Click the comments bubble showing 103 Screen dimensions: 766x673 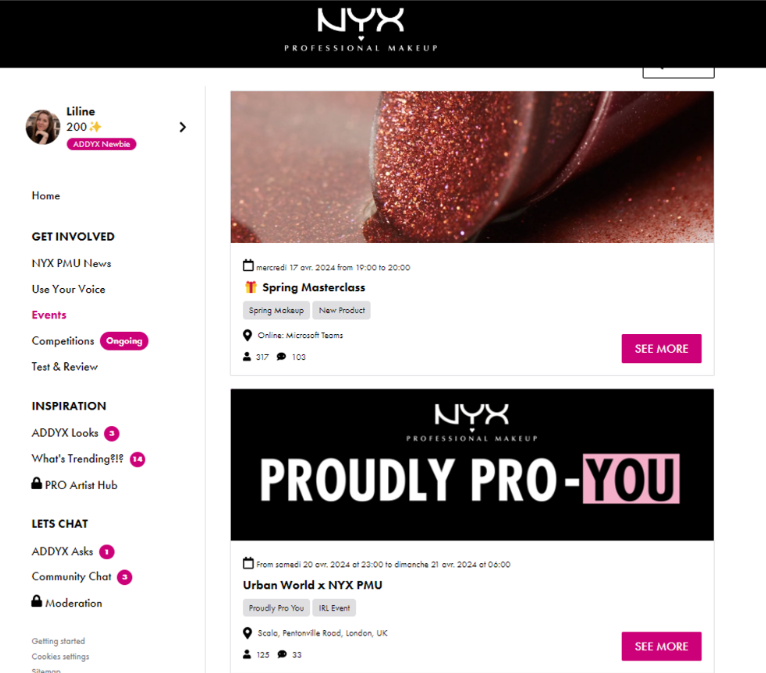pyautogui.click(x=281, y=357)
